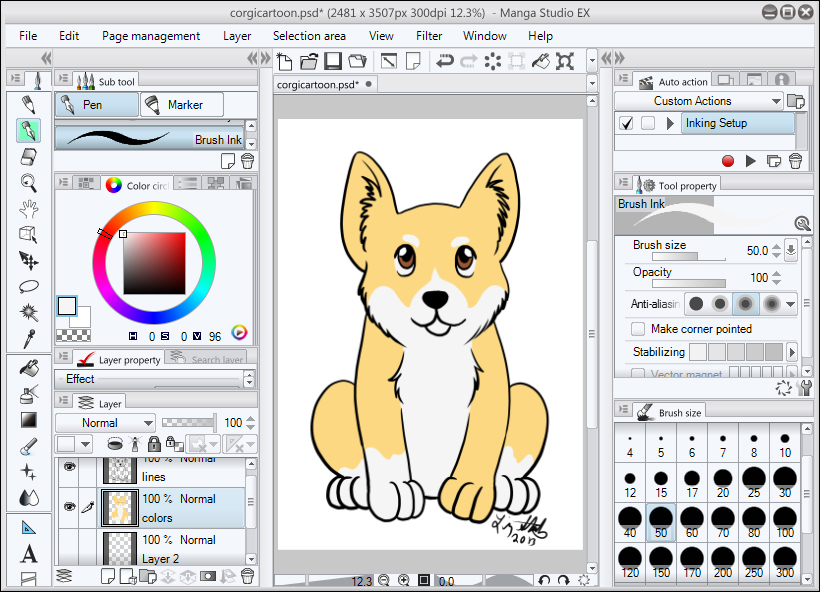Toggle the Vector magnet checkbox
This screenshot has height=592, width=820.
coord(638,373)
